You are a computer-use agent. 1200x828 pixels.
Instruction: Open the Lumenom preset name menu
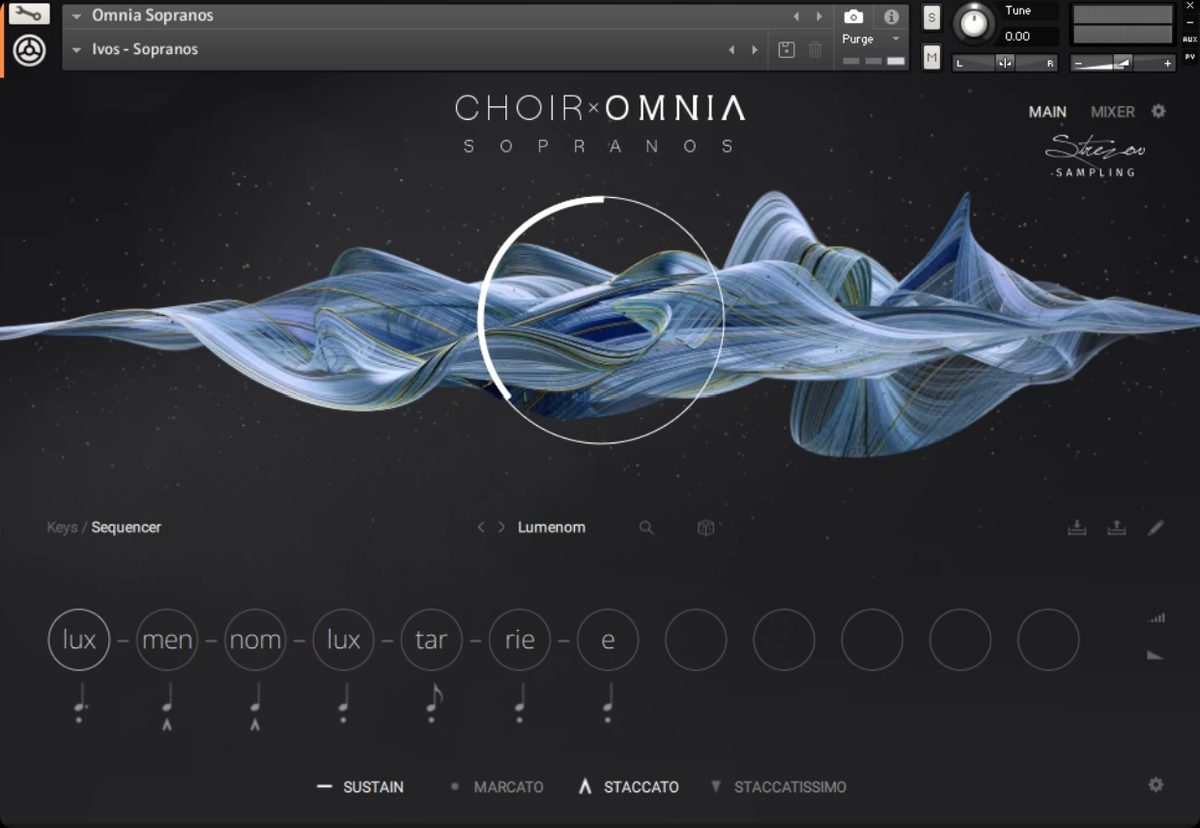click(551, 527)
